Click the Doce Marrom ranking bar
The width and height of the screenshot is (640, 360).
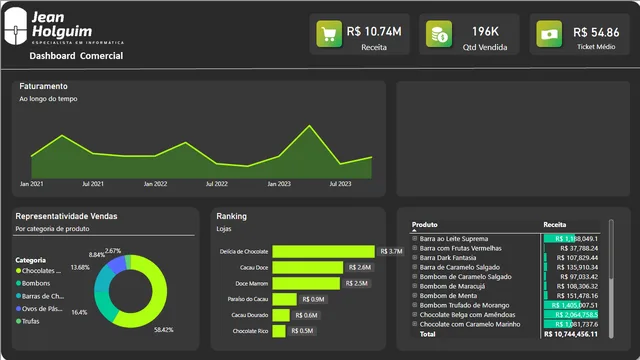coord(306,283)
